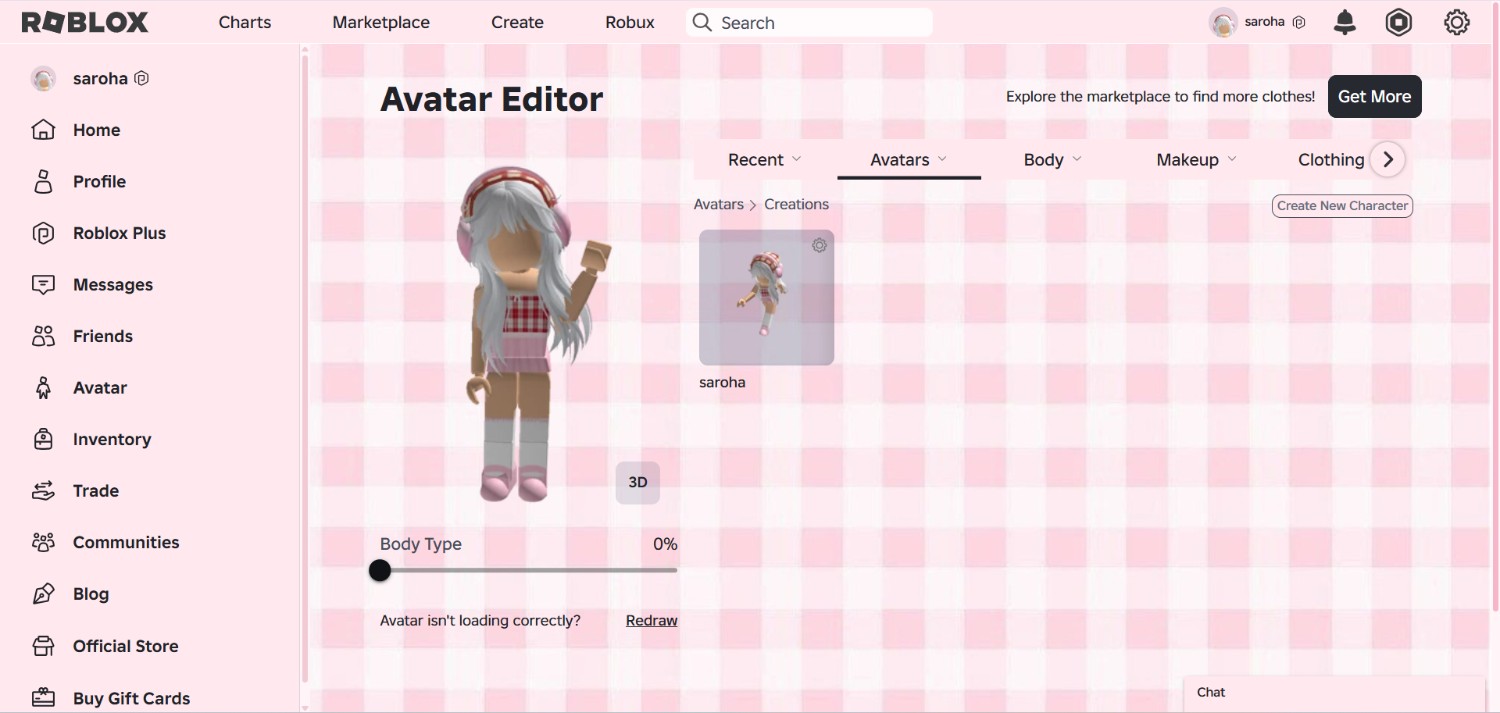Click the Home house icon

pos(43,130)
